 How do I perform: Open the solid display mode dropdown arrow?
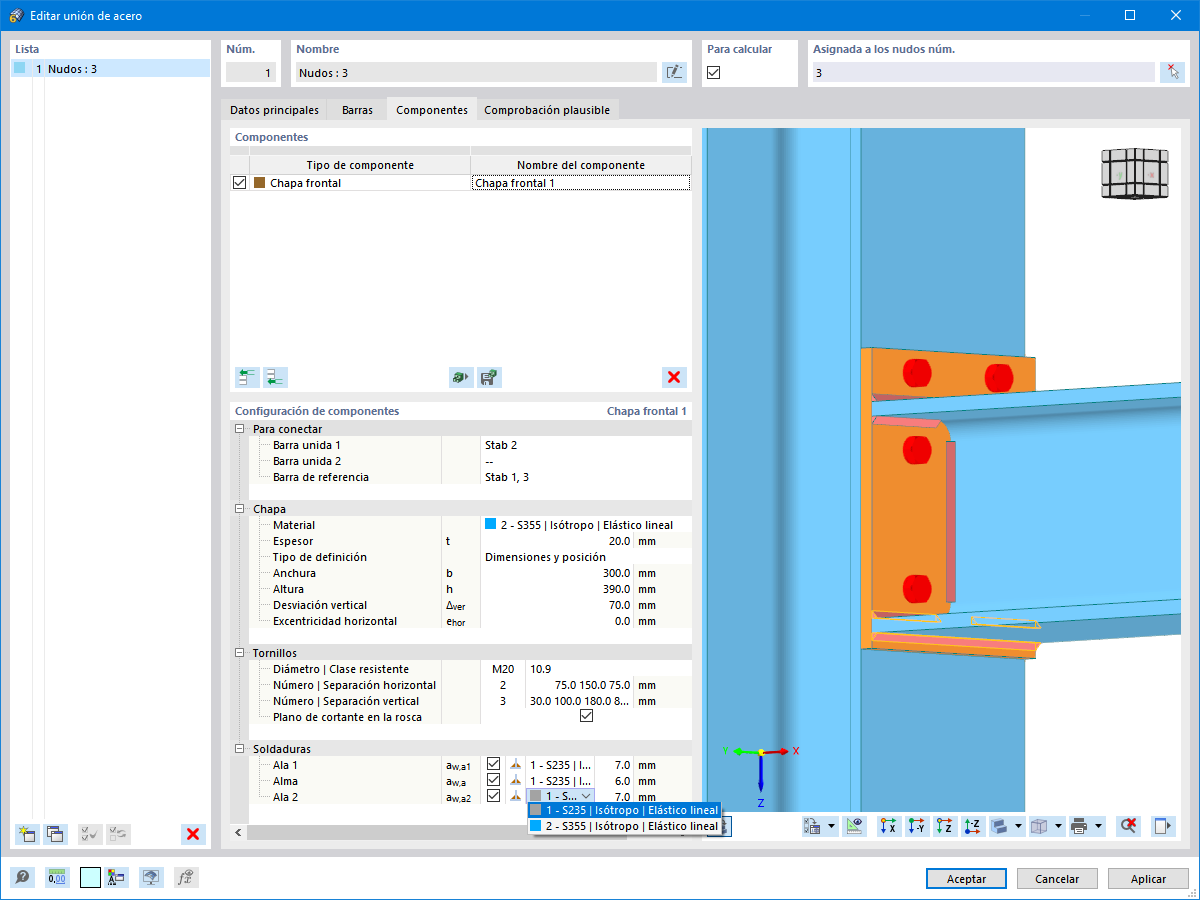click(x=1018, y=826)
